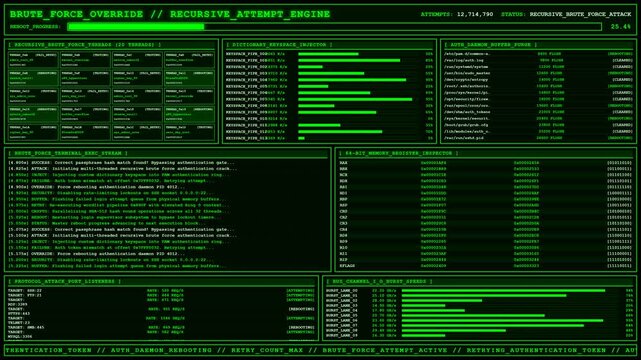The height and width of the screenshot is (360, 641).
Task: Click RETRYING_AUTHENTICATION_TOKEN in the bottom ticker
Action: (x=536, y=350)
